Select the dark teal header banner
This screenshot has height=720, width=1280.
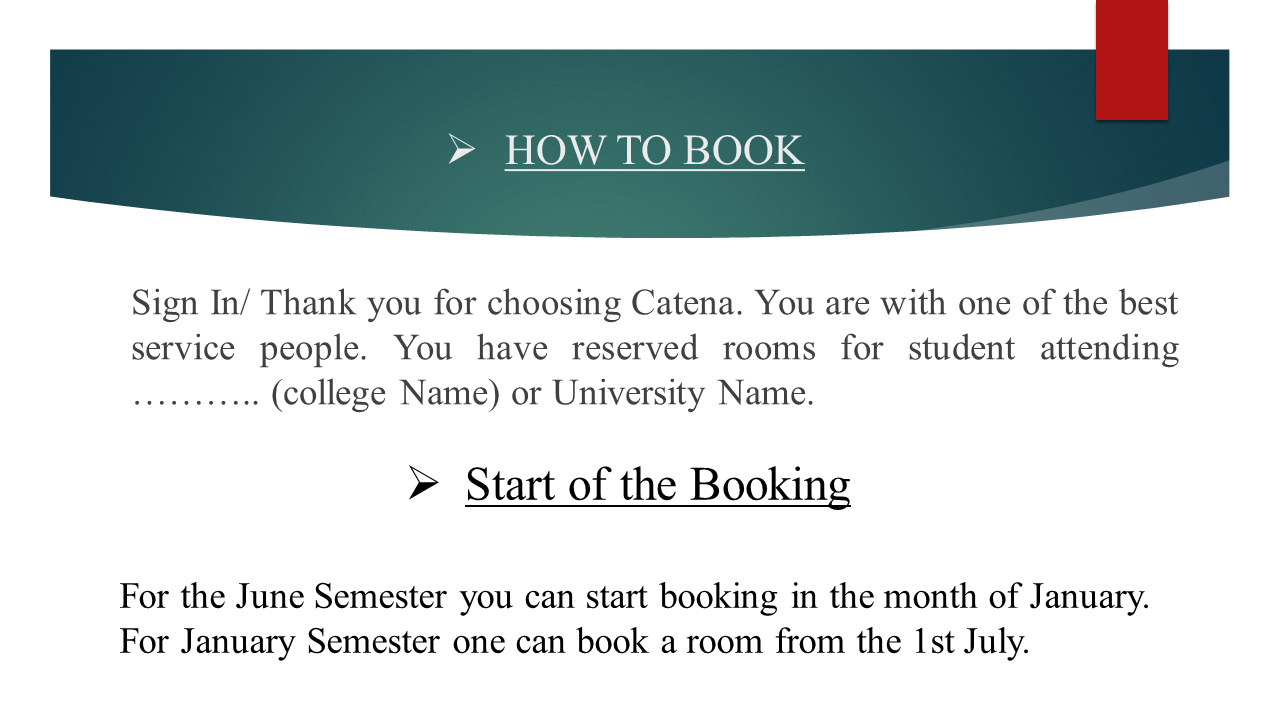(300, 120)
